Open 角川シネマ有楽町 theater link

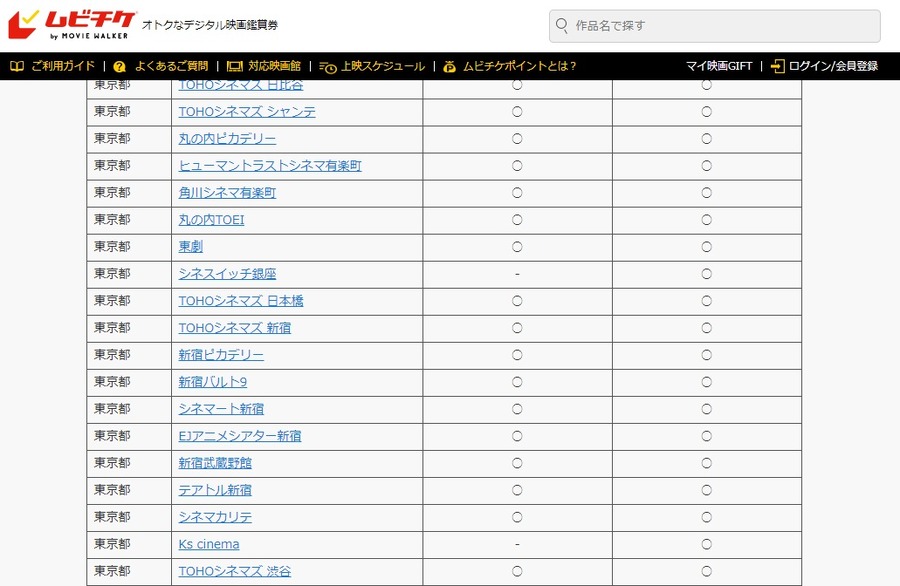coord(227,193)
